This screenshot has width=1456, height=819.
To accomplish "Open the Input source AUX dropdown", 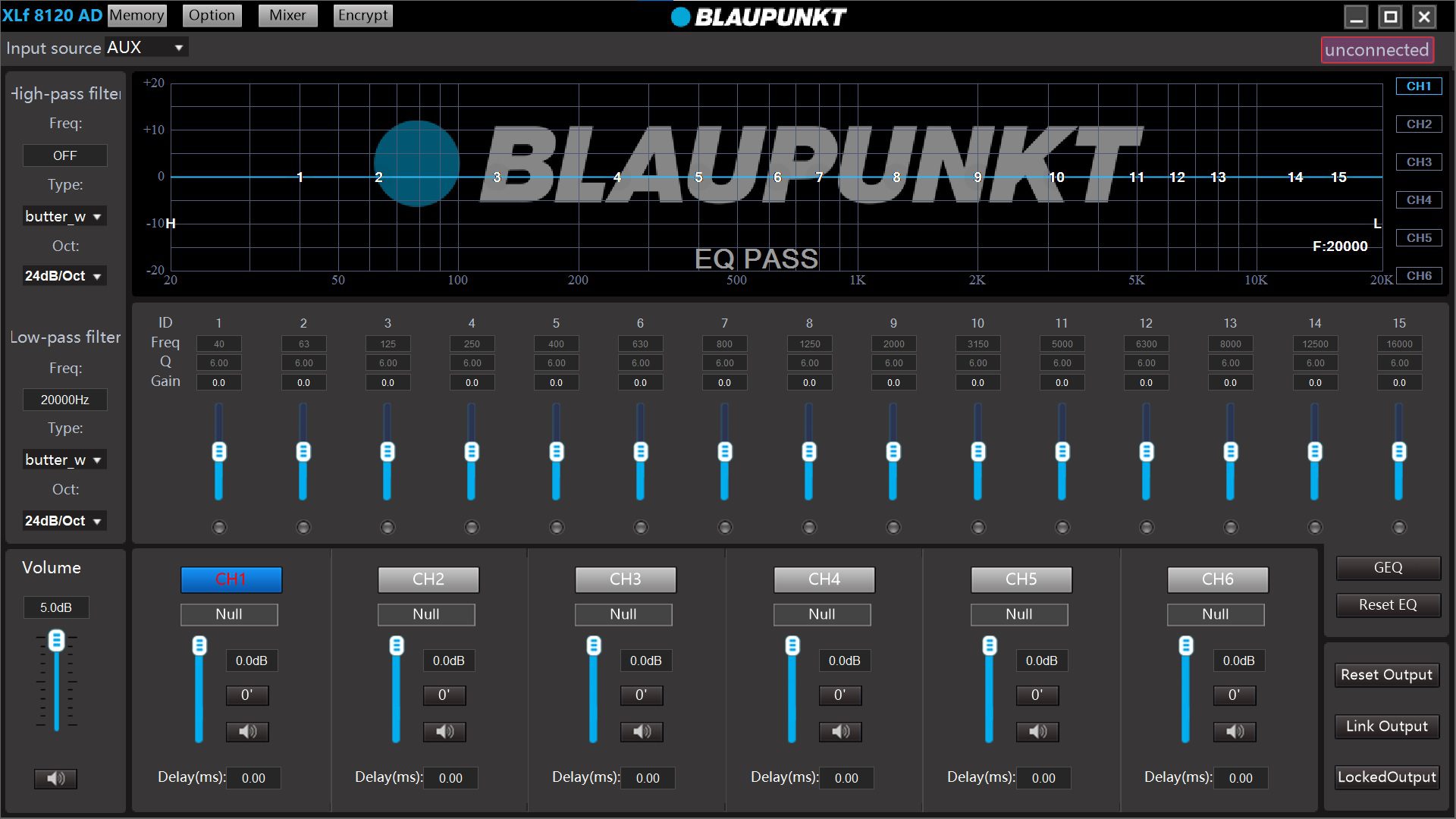I will point(146,48).
